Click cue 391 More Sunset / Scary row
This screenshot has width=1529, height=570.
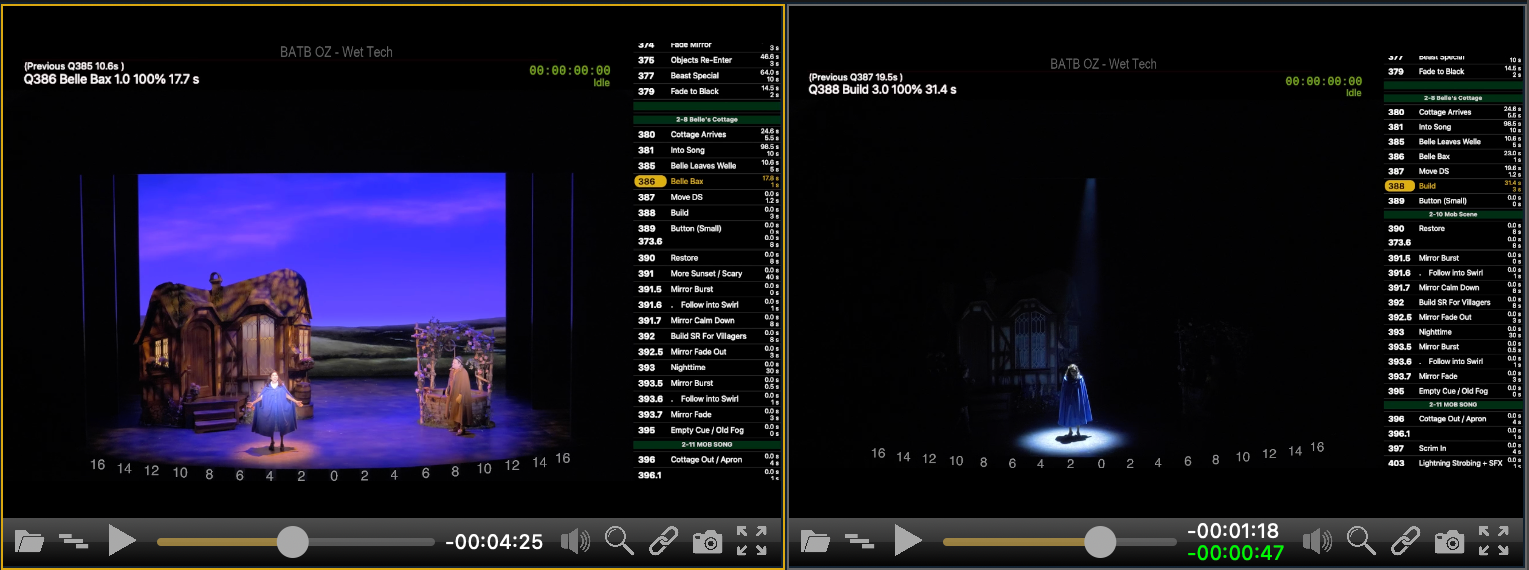click(x=708, y=273)
